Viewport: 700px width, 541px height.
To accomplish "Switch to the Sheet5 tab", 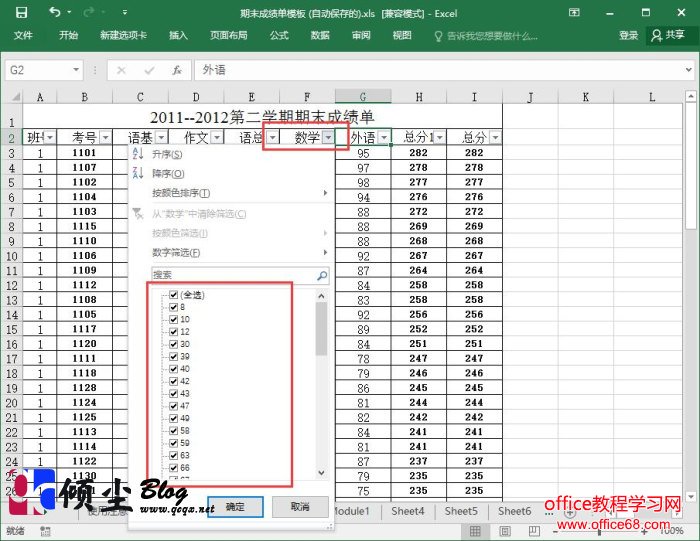I will pos(461,511).
